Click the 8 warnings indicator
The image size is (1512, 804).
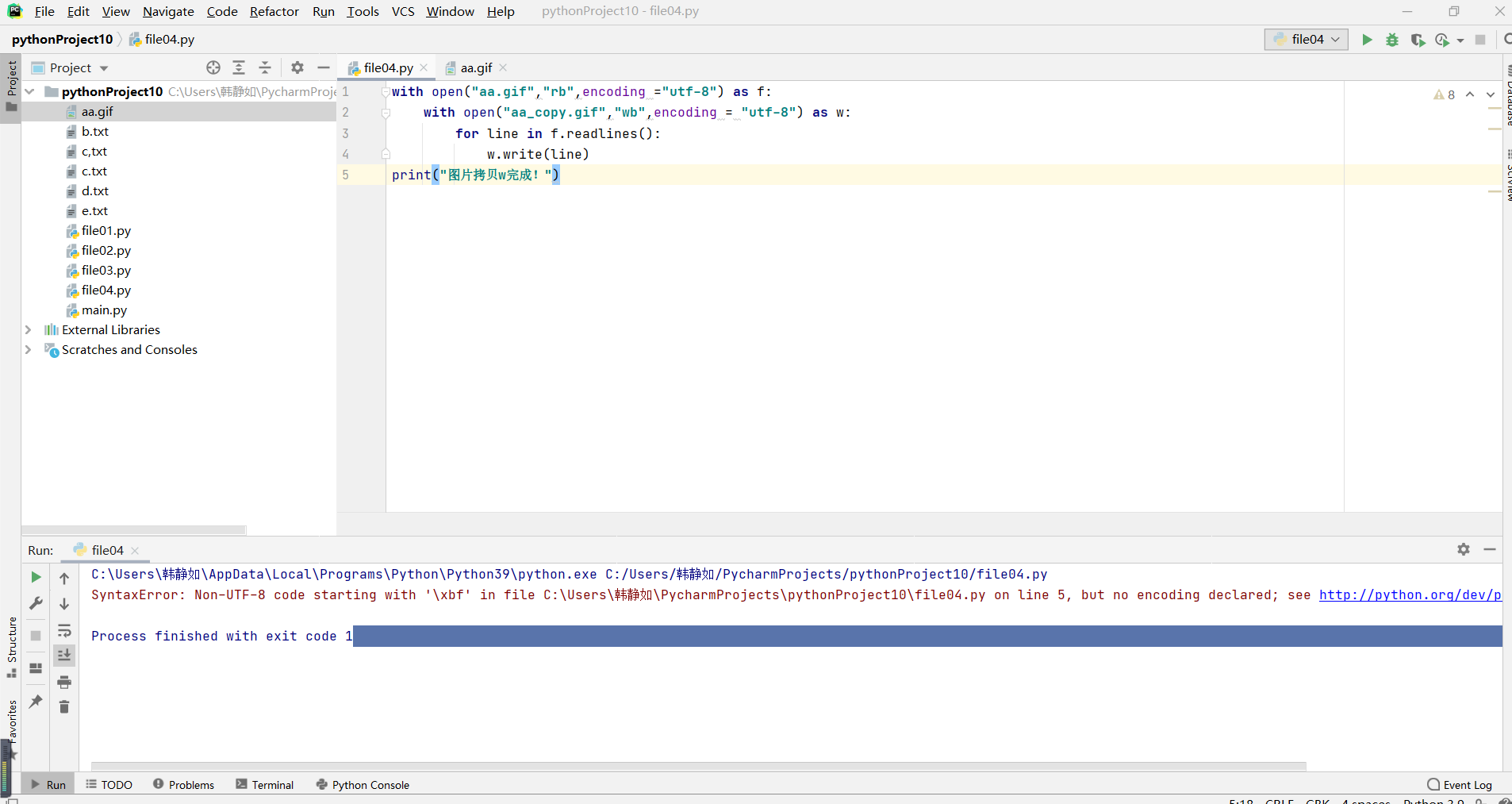(x=1445, y=94)
